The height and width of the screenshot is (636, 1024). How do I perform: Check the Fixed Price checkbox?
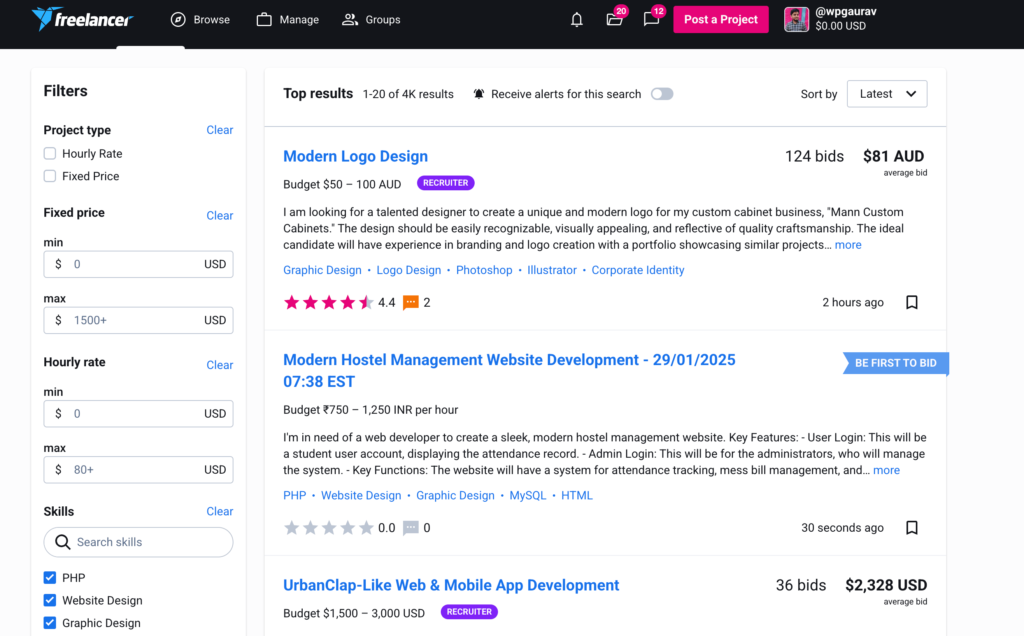pyautogui.click(x=50, y=176)
